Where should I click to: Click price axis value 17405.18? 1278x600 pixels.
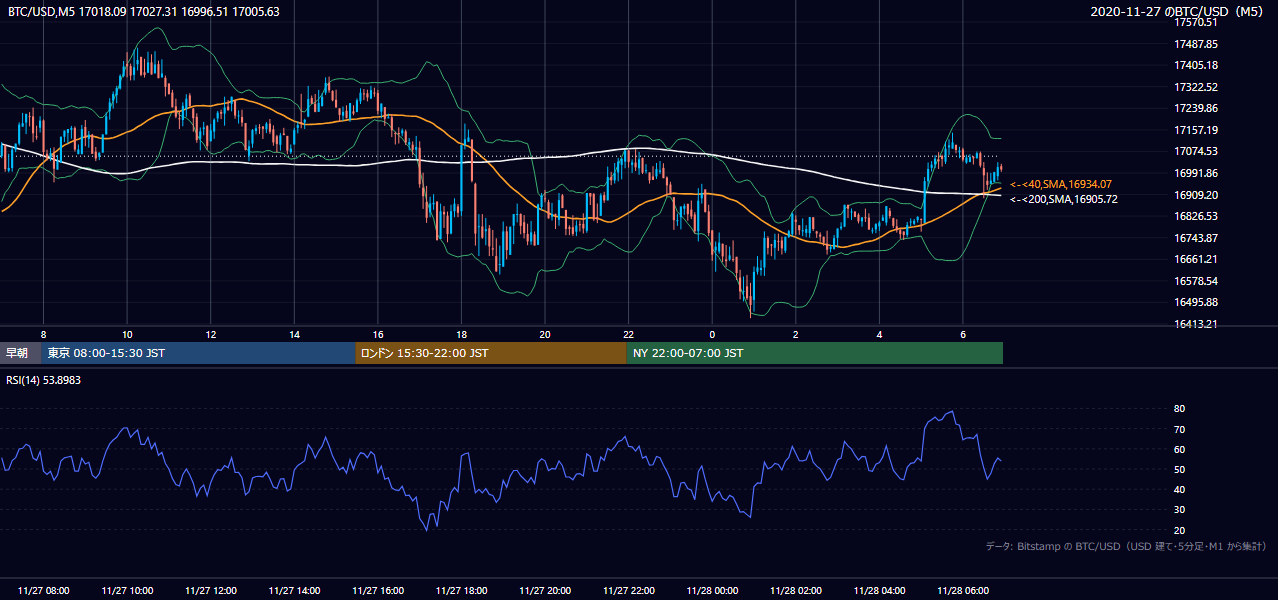(x=1196, y=65)
